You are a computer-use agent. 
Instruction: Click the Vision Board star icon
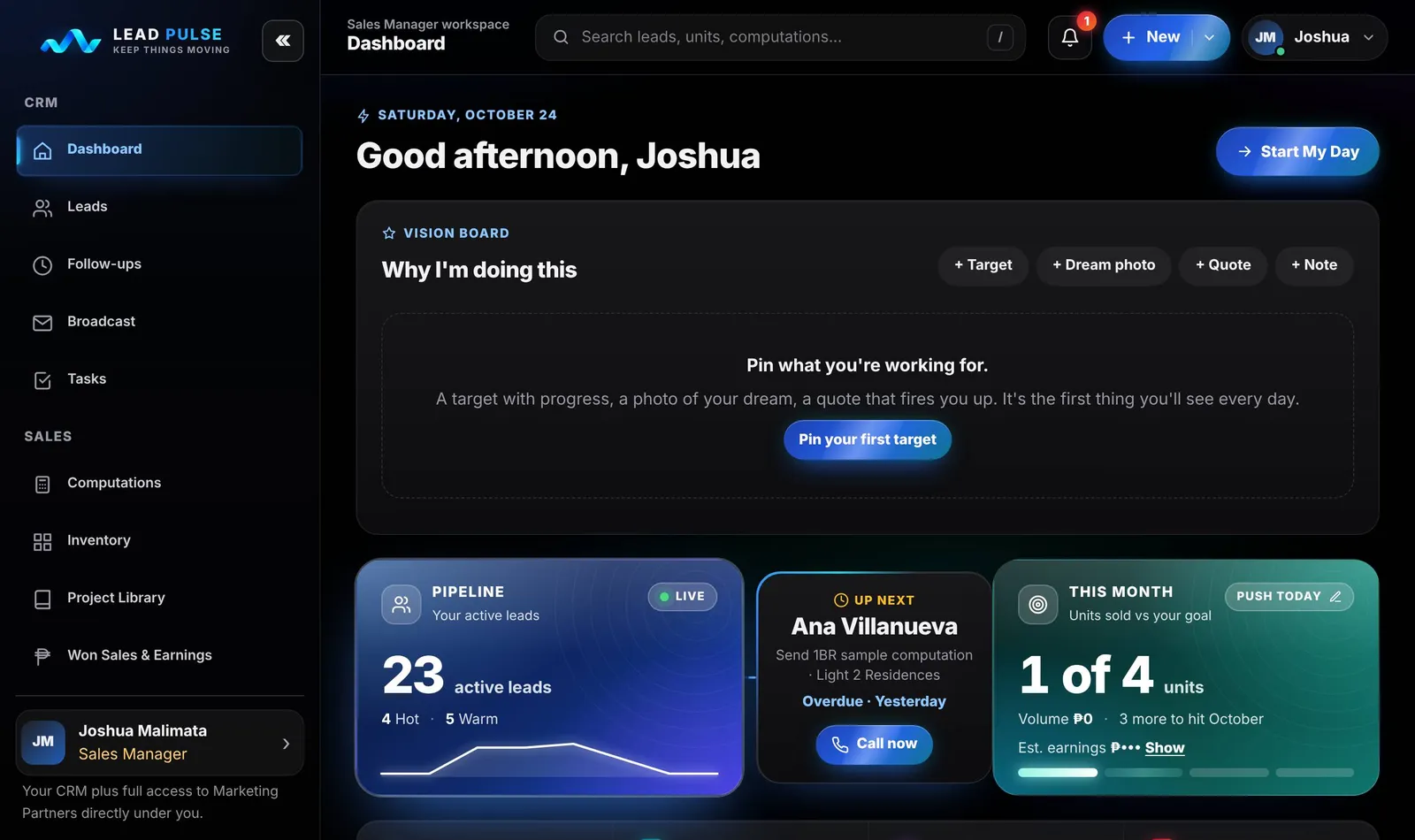point(389,233)
